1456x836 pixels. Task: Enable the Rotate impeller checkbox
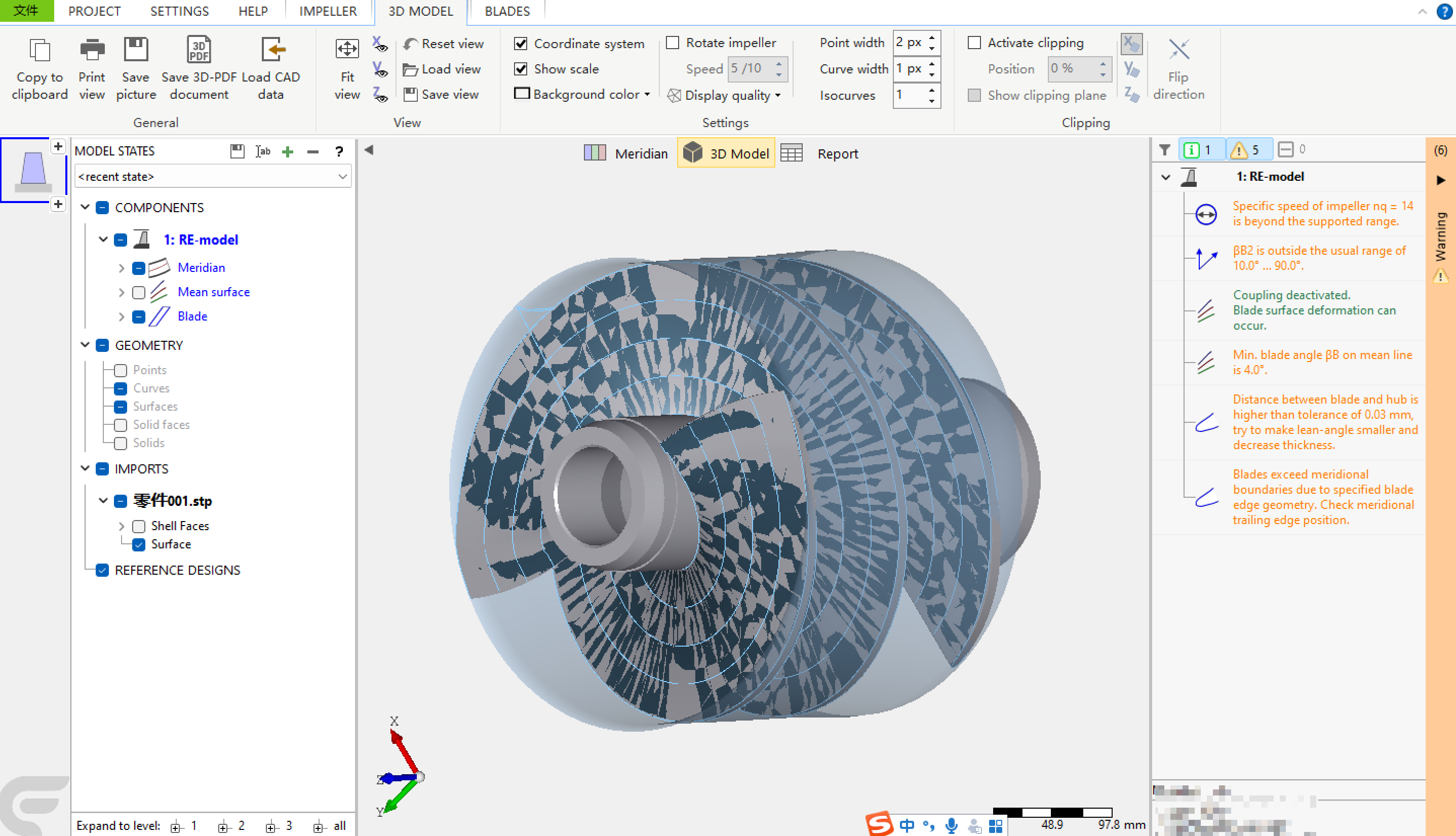673,43
